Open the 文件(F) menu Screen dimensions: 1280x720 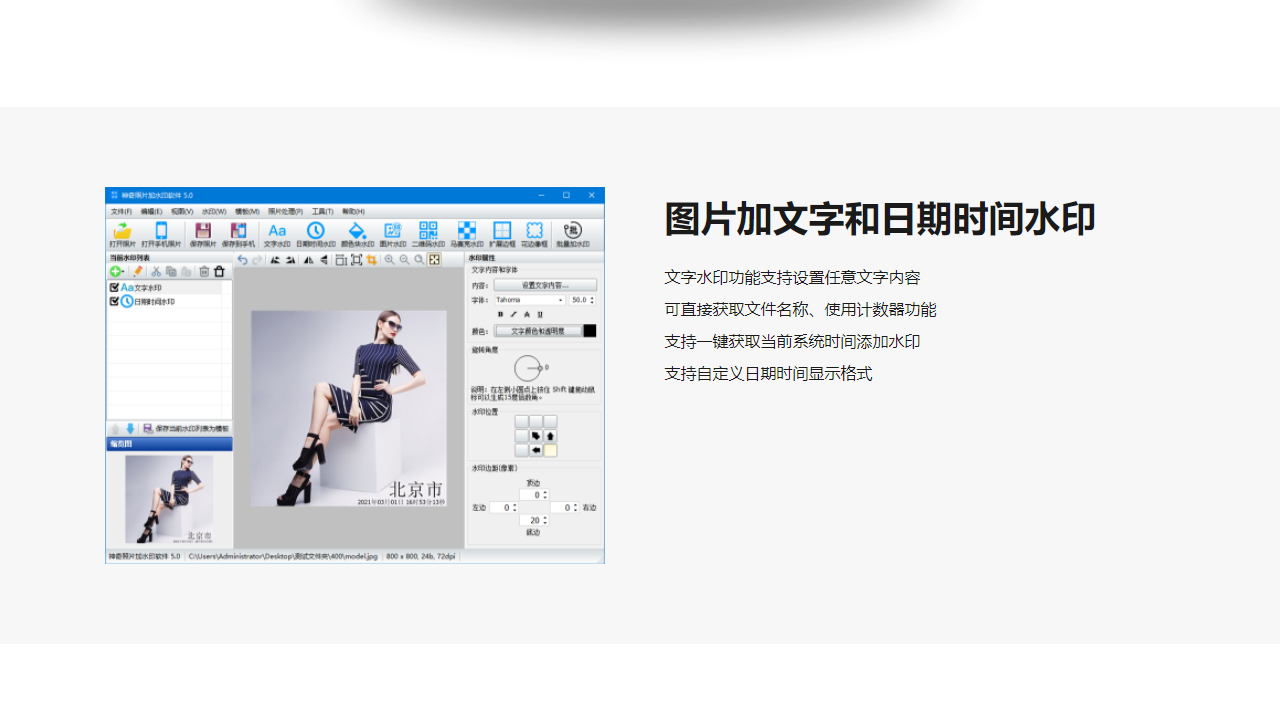121,212
